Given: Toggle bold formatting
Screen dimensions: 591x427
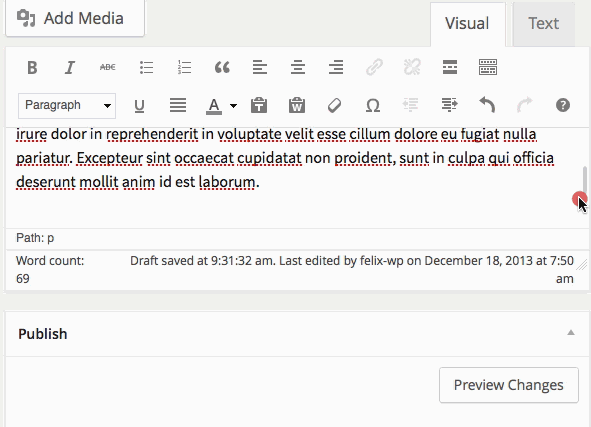Looking at the screenshot, I should [32, 68].
